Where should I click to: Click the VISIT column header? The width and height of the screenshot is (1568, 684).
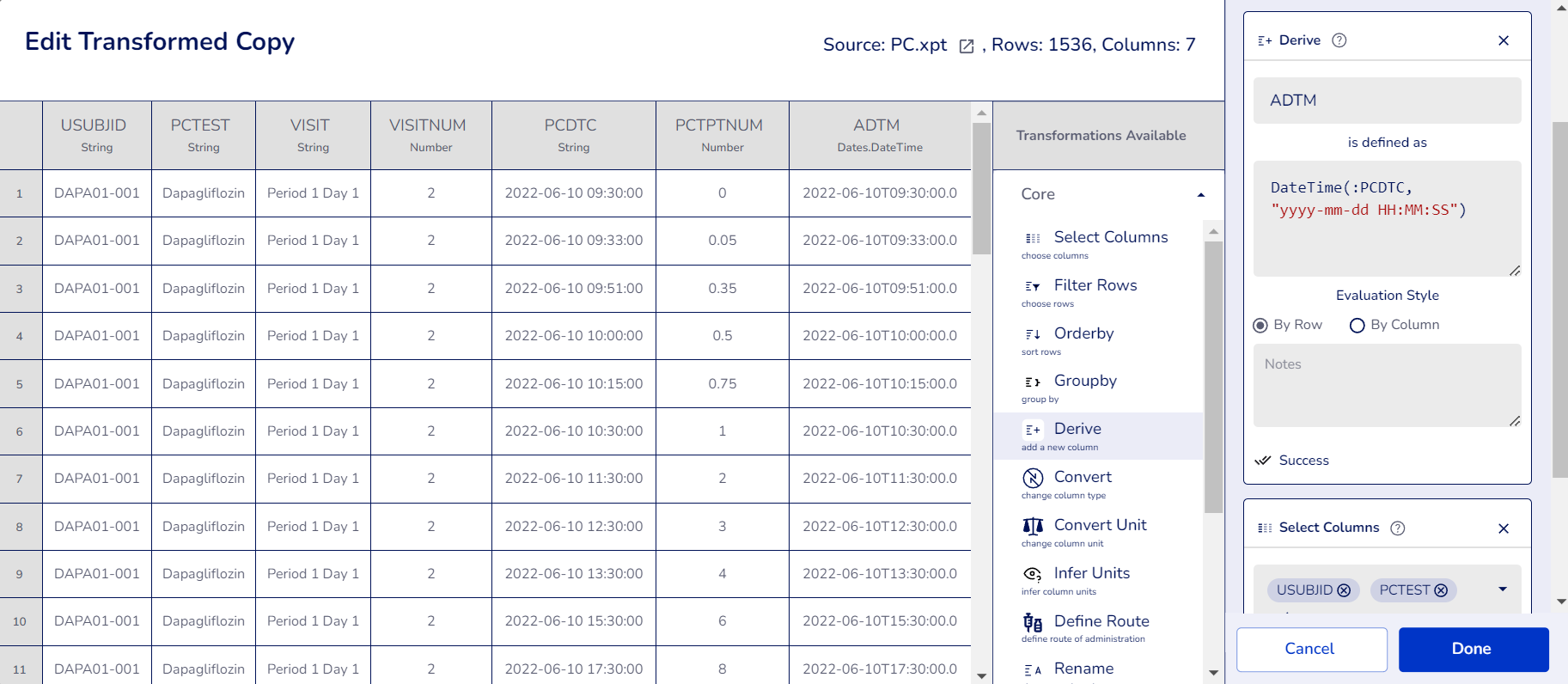tap(313, 136)
